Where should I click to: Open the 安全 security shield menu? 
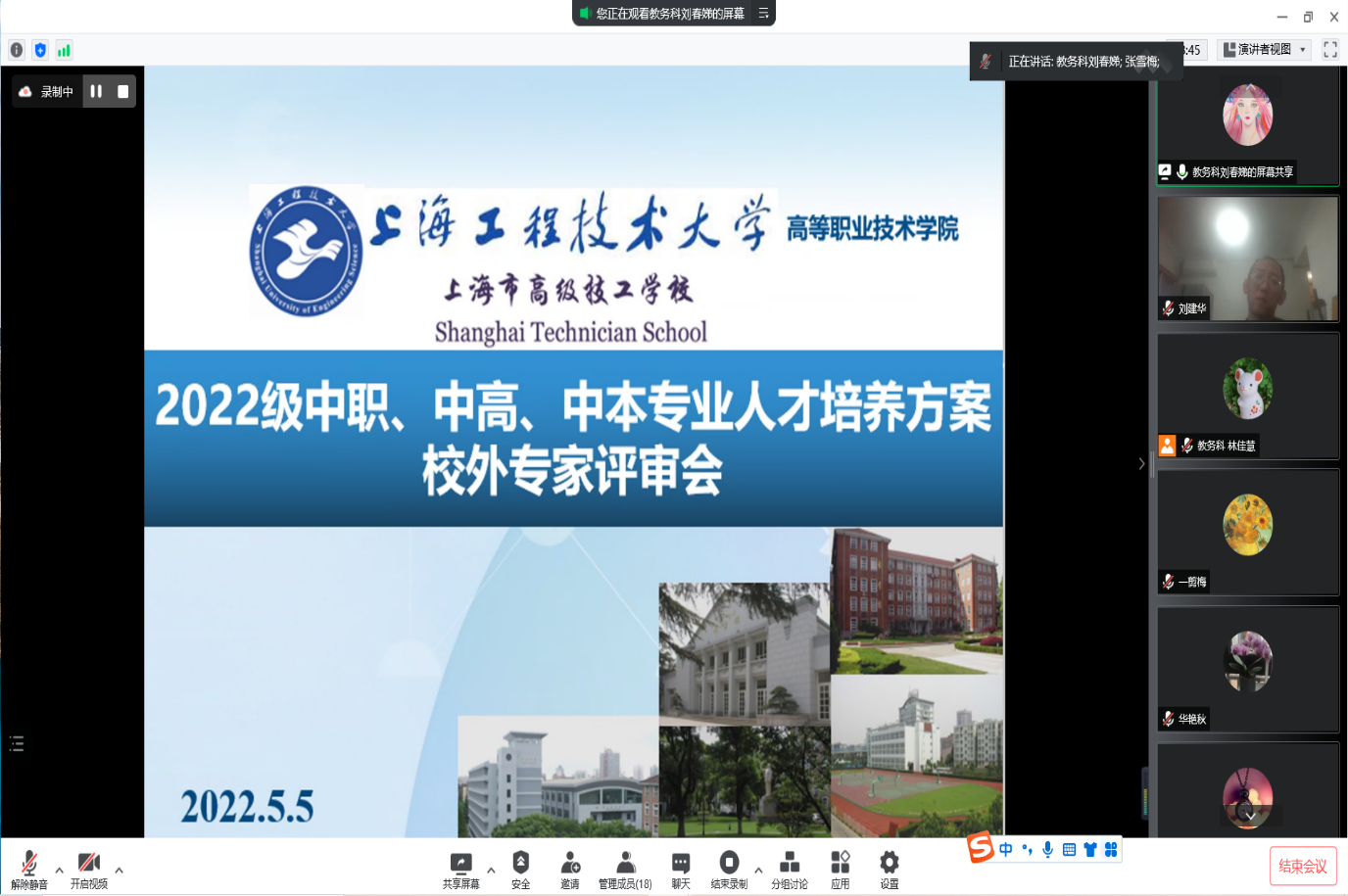click(x=521, y=870)
